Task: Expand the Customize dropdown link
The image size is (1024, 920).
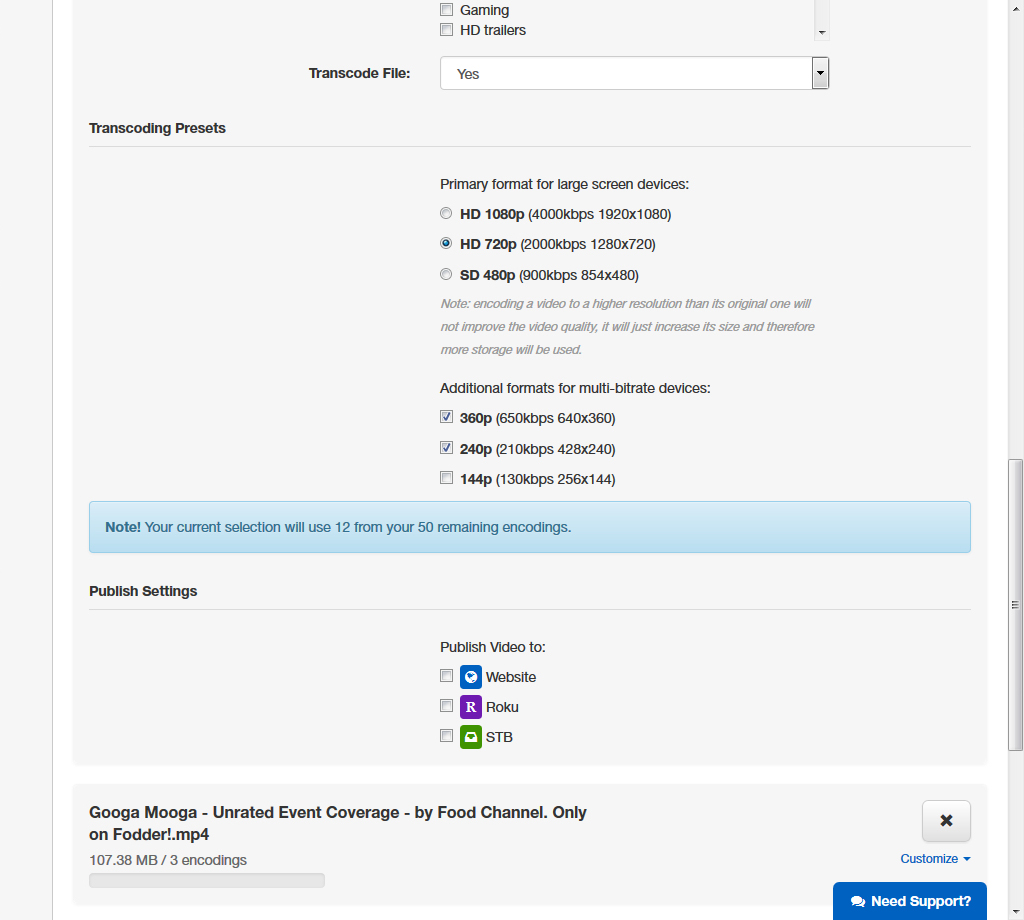Action: [935, 859]
